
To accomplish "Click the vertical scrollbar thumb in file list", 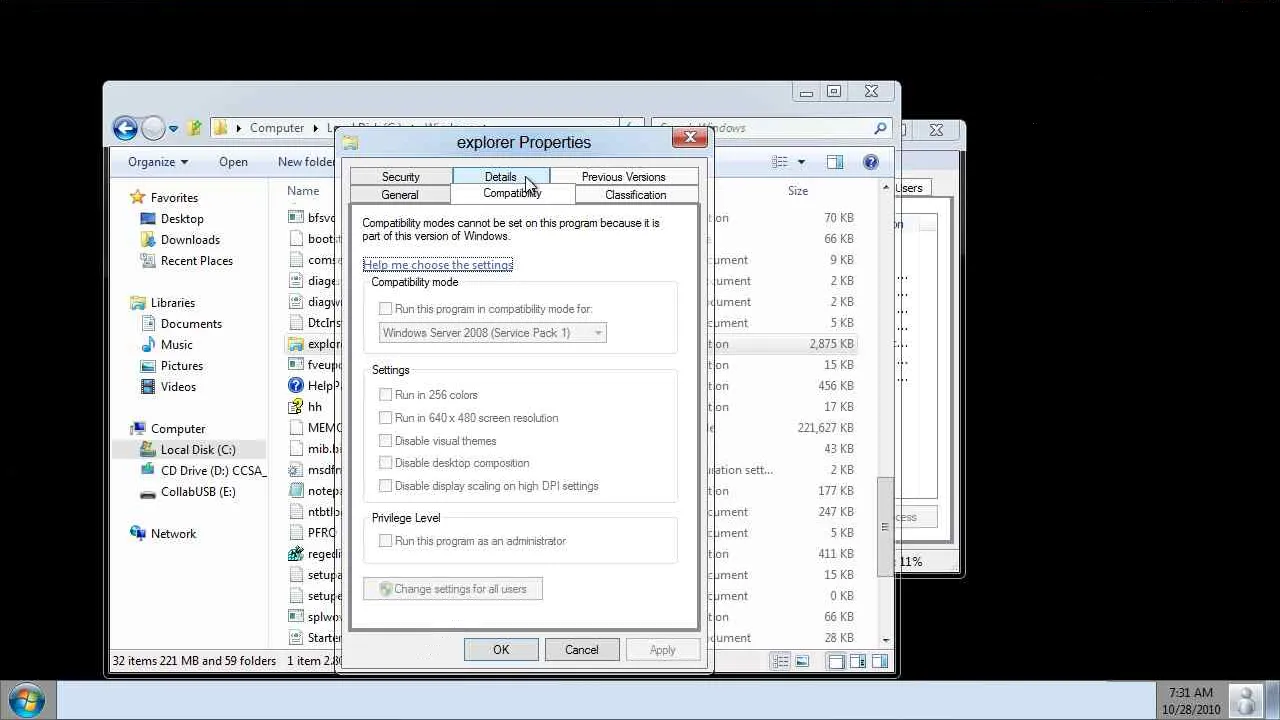I will (884, 526).
